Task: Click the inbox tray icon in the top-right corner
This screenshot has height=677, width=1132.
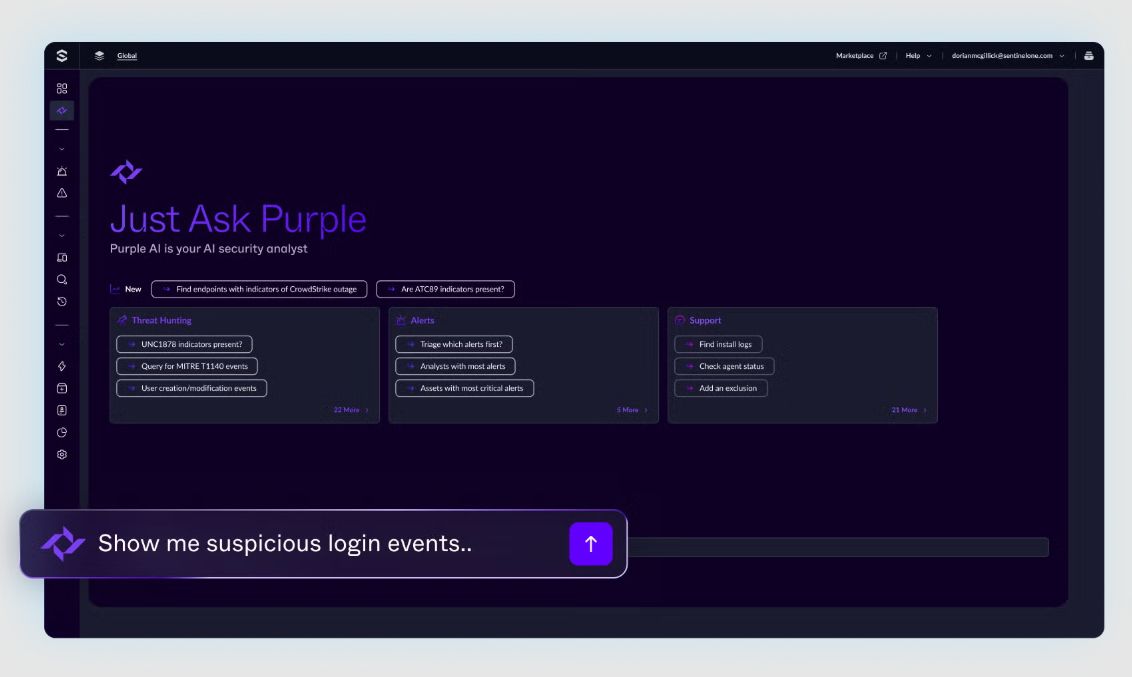Action: pyautogui.click(x=1088, y=56)
